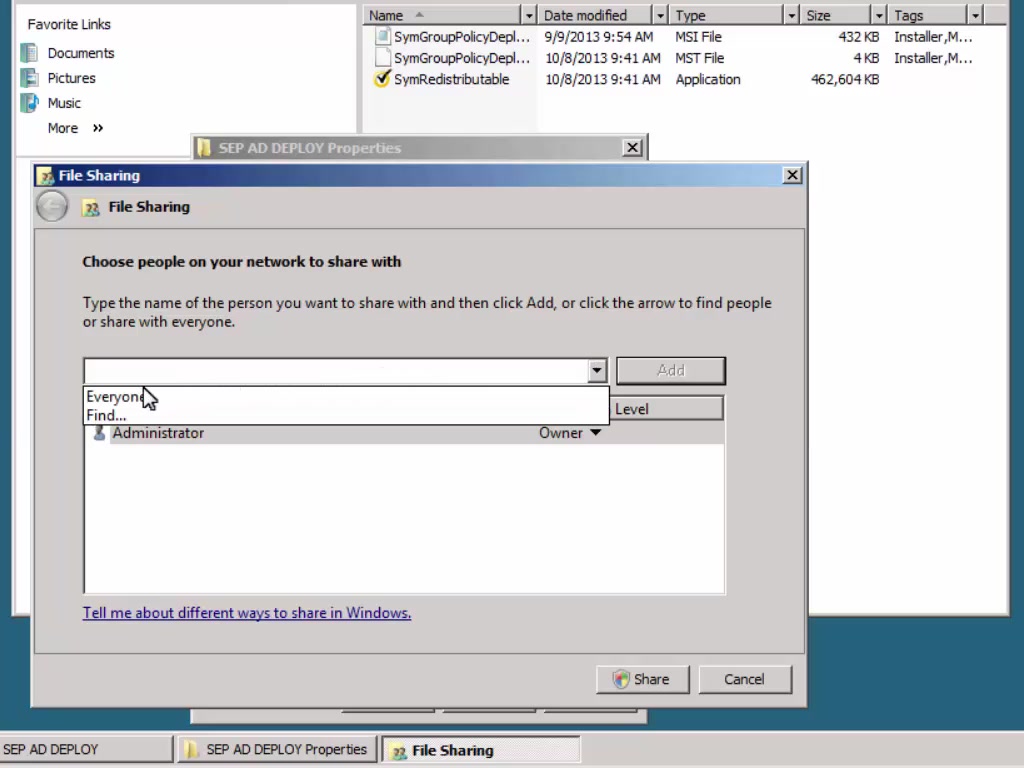Image resolution: width=1024 pixels, height=768 pixels.
Task: Click the MSI file icon of SymGroupPolicyDepl
Action: 383,36
